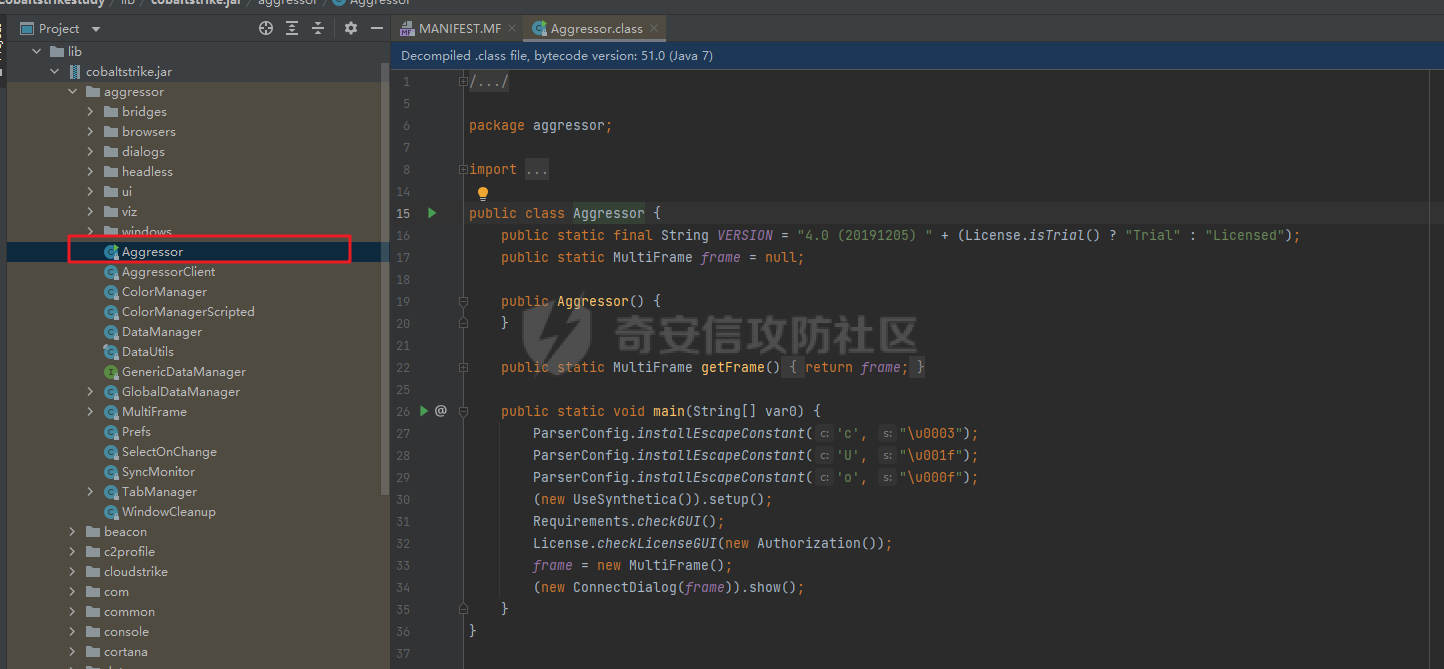Viewport: 1444px width, 669px height.
Task: Click the yellow lightbulb intention icon
Action: 483,193
